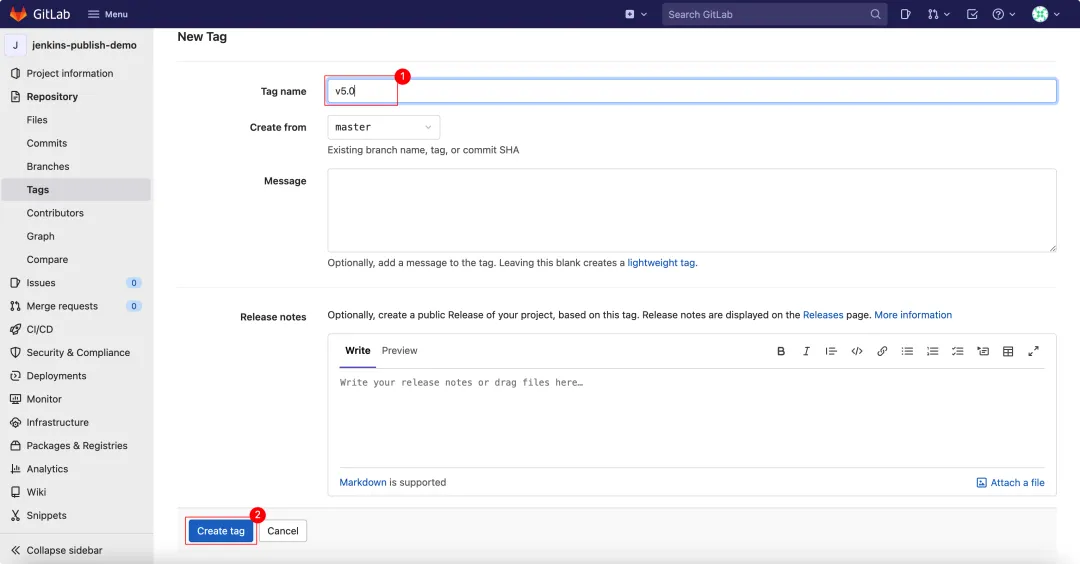Click the Create tag button
The image size is (1080, 564).
pyautogui.click(x=220, y=531)
